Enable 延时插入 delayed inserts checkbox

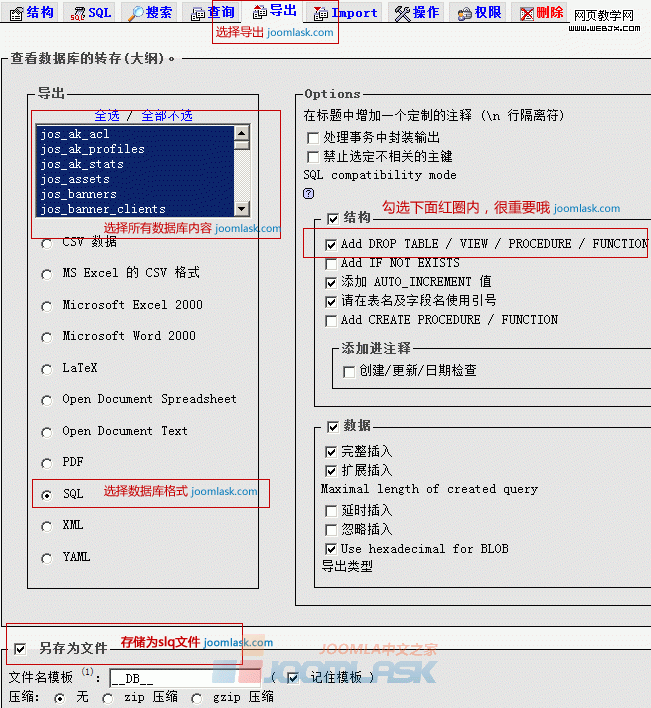(331, 511)
